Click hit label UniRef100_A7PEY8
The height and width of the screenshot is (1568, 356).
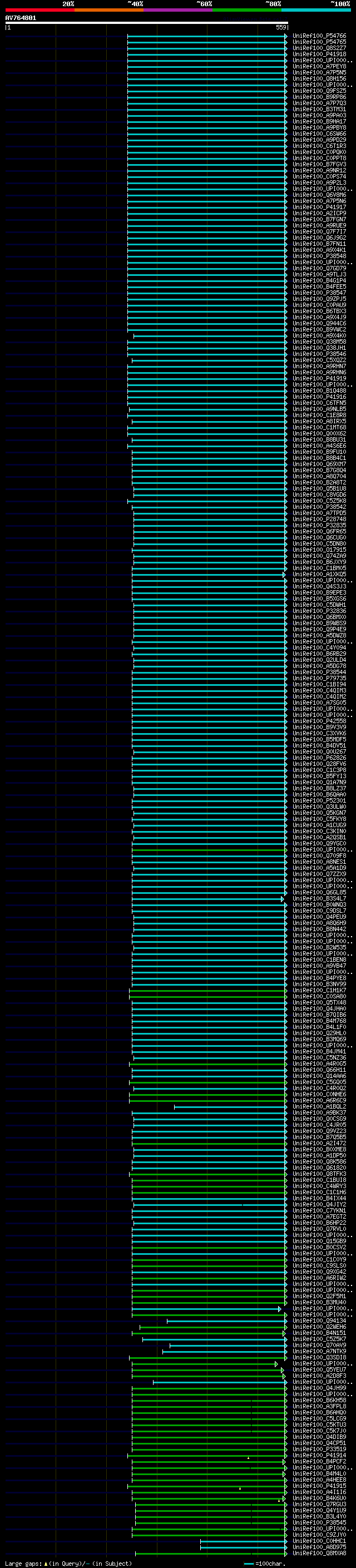pyautogui.click(x=319, y=67)
